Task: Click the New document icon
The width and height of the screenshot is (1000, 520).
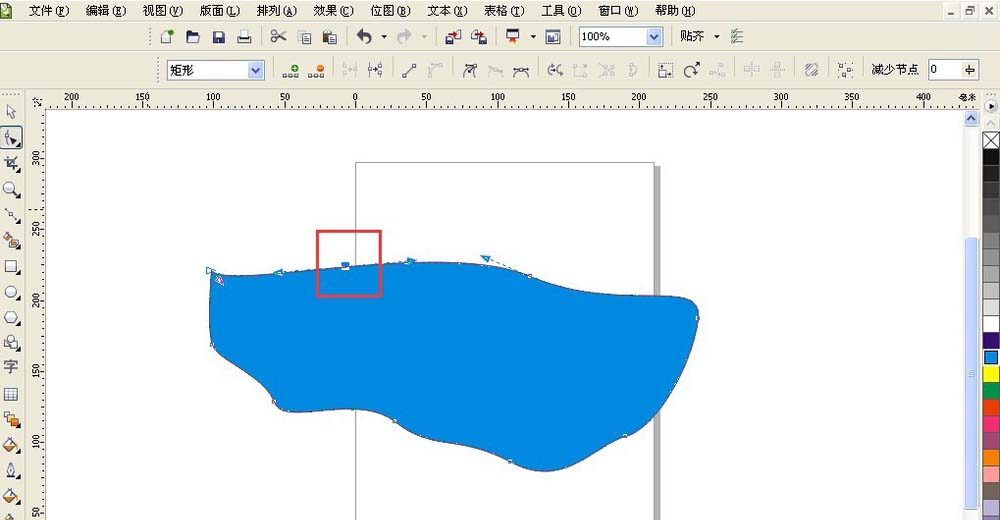Action: [167, 36]
